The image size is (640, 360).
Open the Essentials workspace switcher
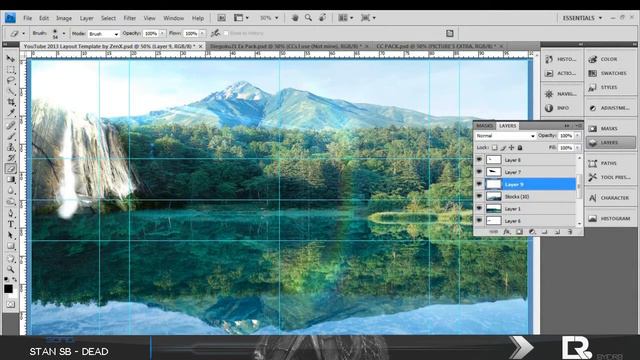[582, 18]
